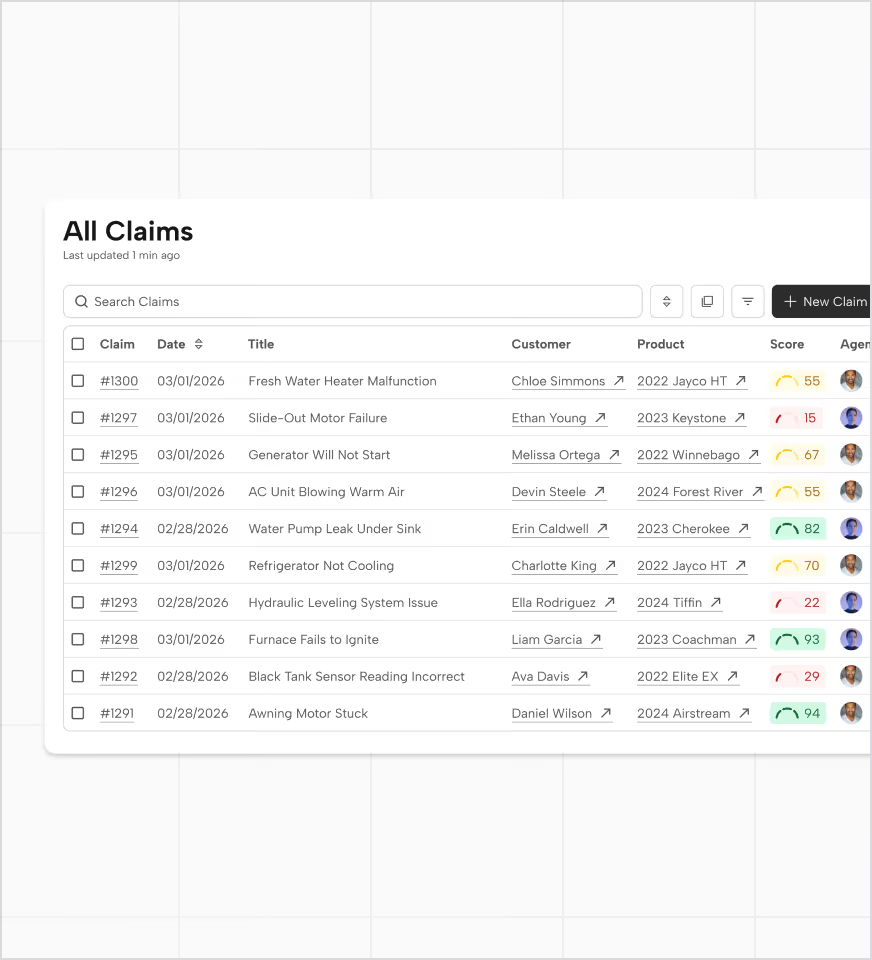The height and width of the screenshot is (960, 872).
Task: Click score badge 94 on Awning row
Action: pos(798,713)
